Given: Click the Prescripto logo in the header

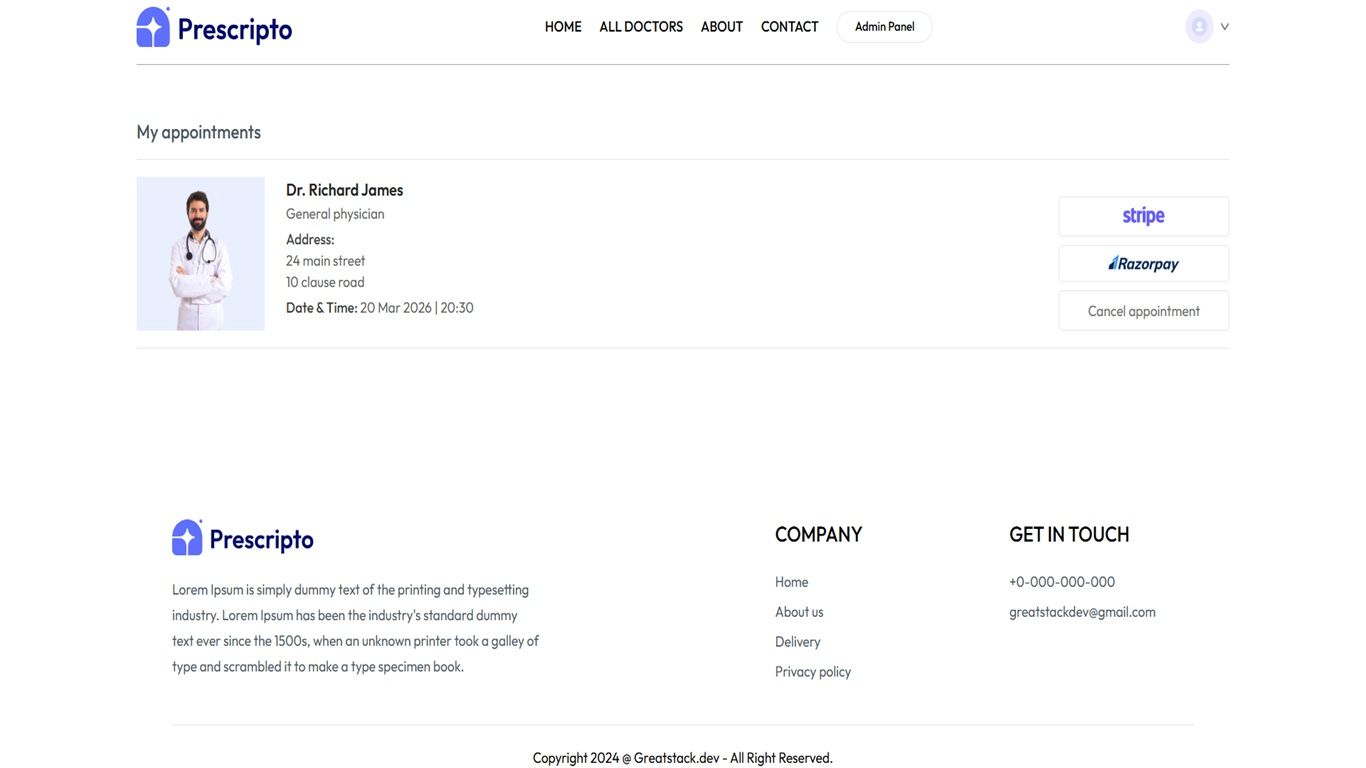Looking at the screenshot, I should pyautogui.click(x=214, y=28).
